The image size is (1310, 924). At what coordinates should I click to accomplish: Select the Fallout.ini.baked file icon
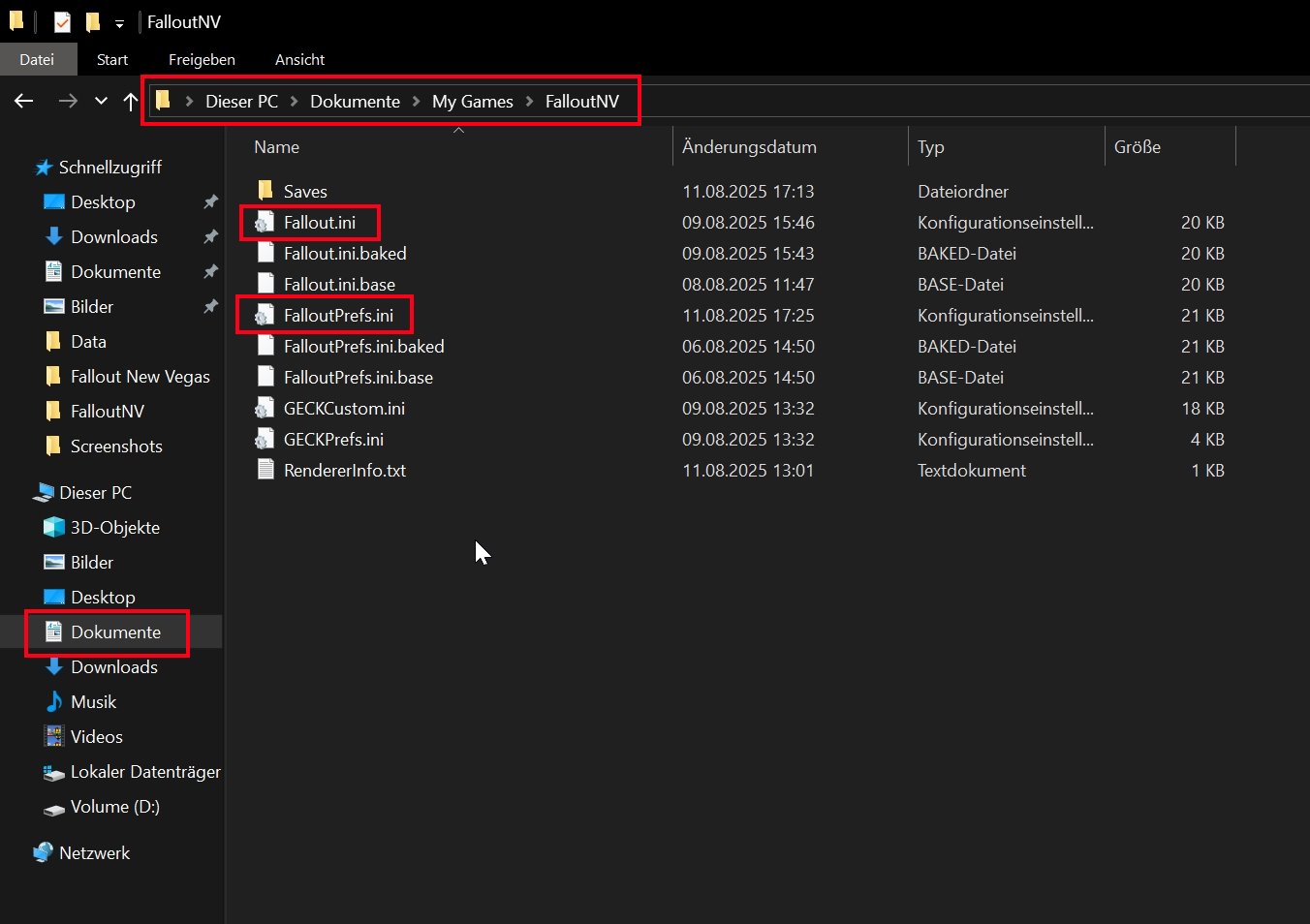click(x=265, y=253)
